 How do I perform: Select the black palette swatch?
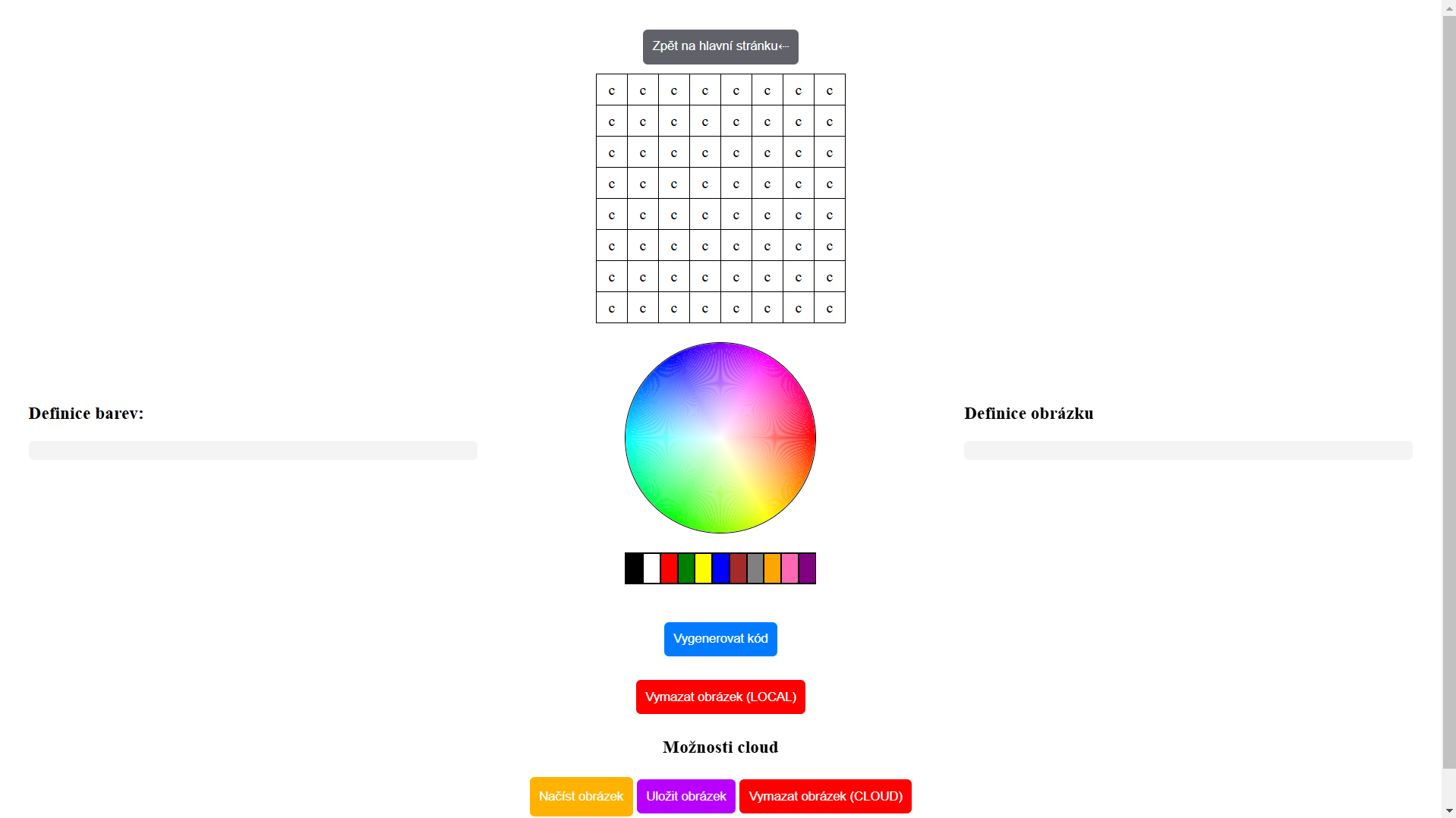coord(634,568)
